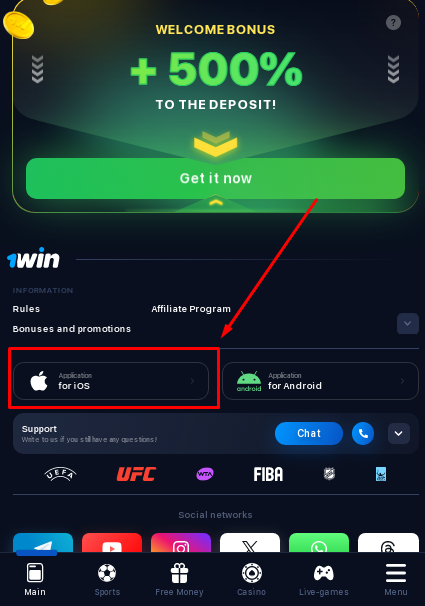Download the Application for Android
The width and height of the screenshot is (425, 606).
pos(320,381)
